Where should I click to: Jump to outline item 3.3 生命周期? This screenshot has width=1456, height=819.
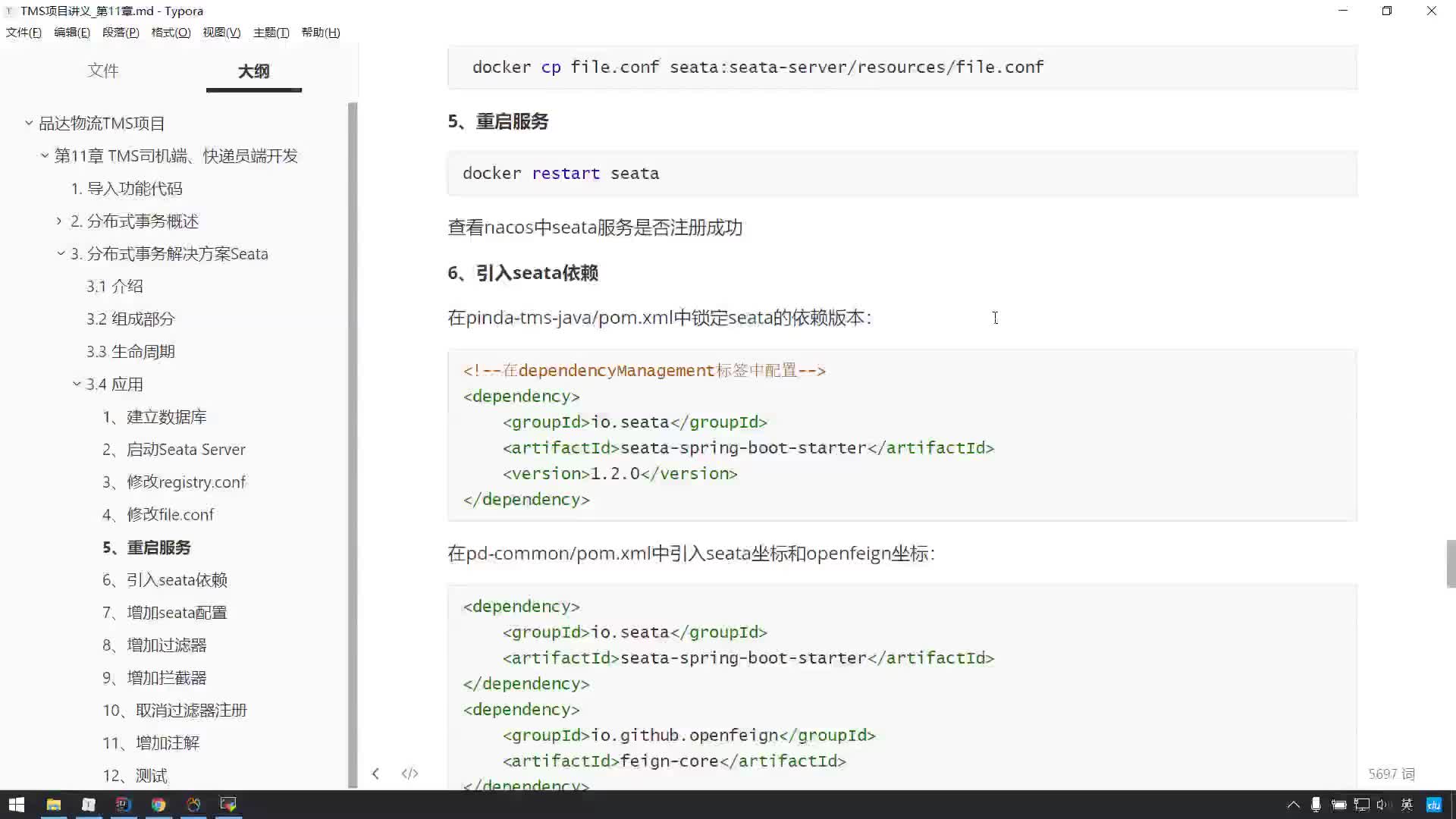click(130, 351)
